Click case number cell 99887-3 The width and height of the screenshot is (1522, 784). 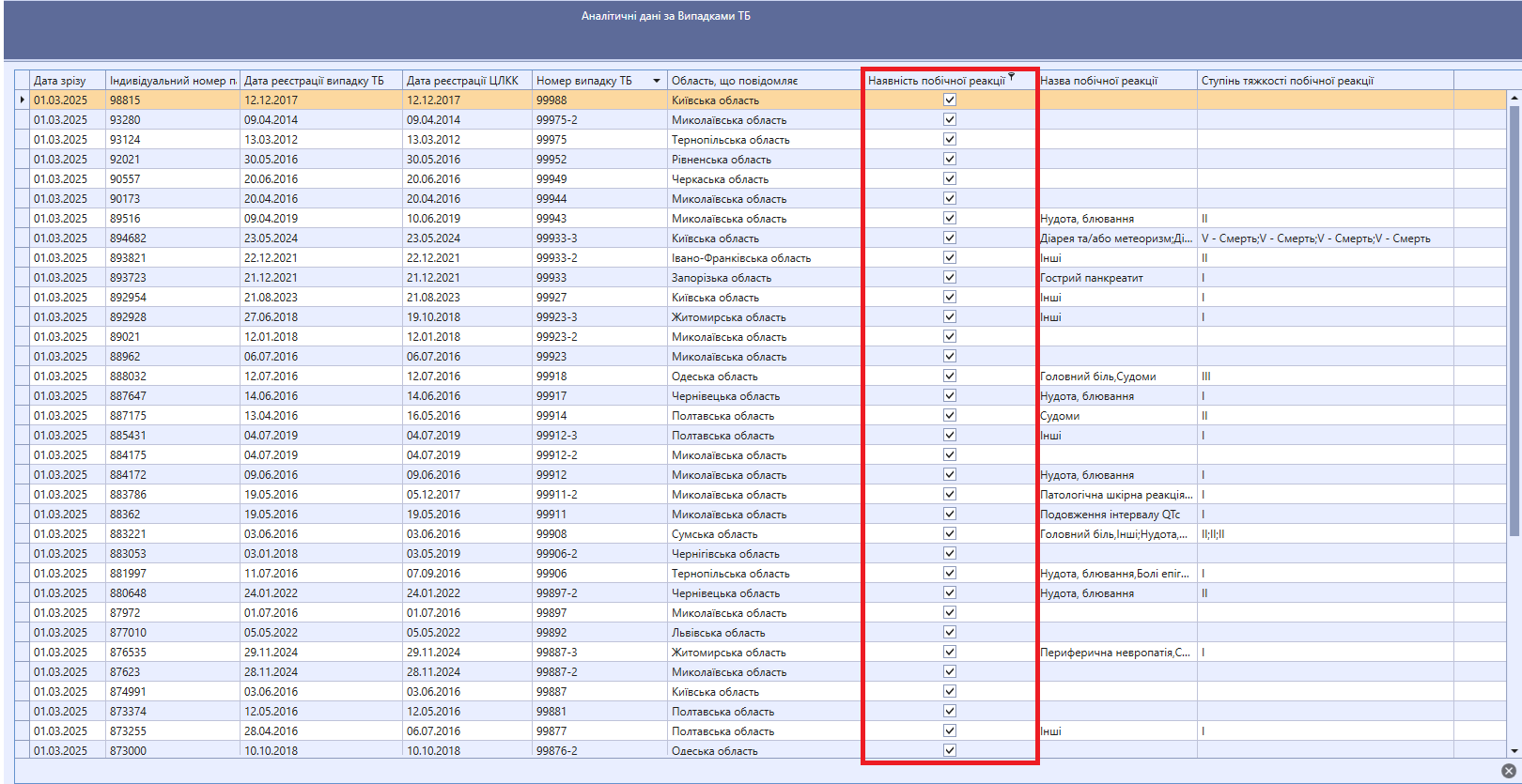pos(599,653)
